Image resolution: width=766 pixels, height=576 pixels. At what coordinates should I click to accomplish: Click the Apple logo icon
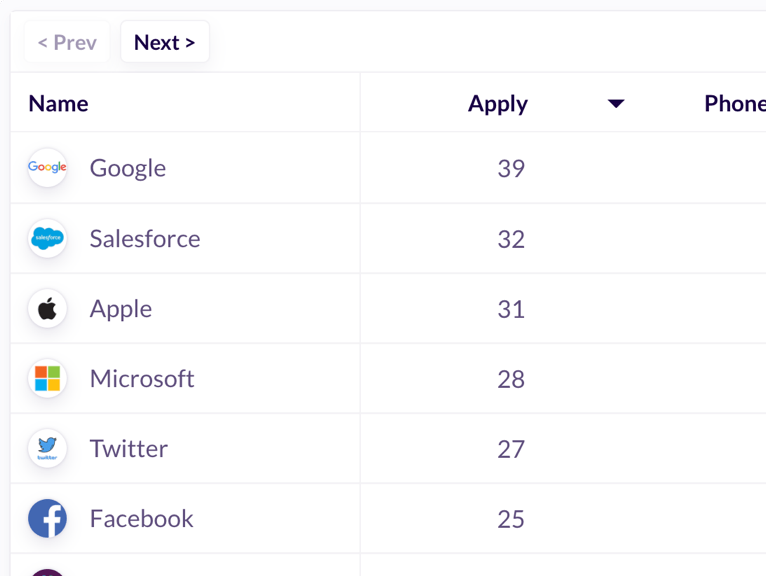point(47,309)
